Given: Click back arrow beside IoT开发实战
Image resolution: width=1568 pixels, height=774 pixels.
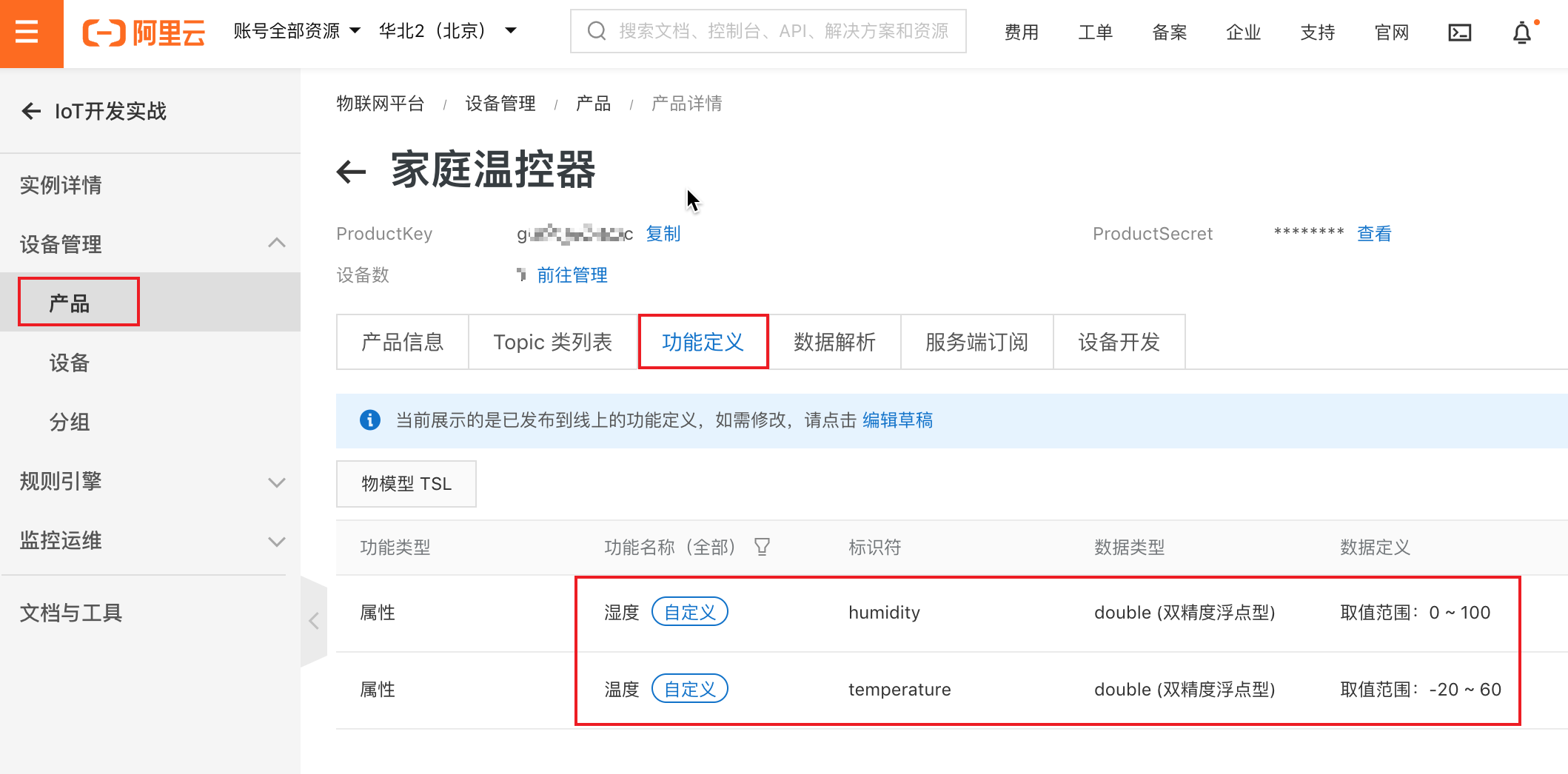Looking at the screenshot, I should pos(31,111).
